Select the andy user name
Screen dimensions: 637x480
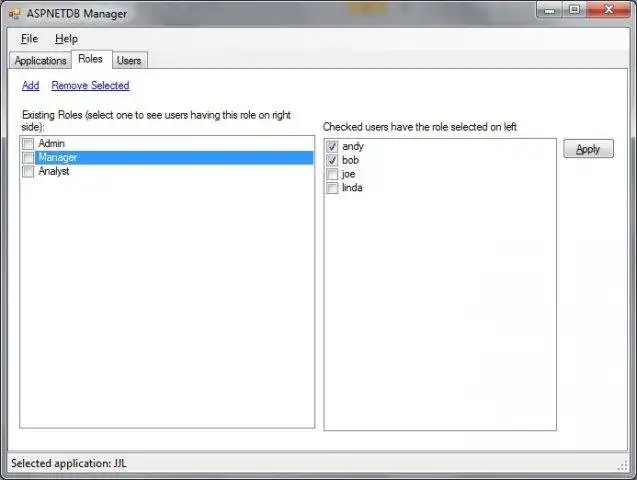(x=353, y=147)
